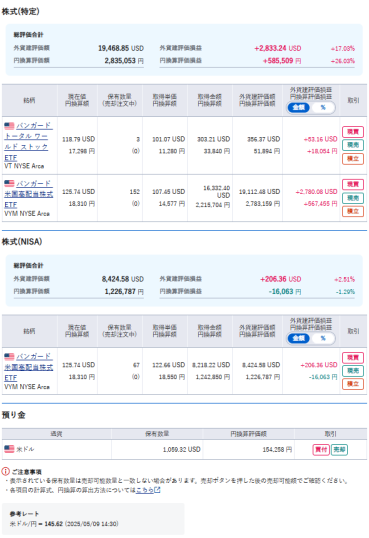Click 買付 button for 米ドル deposit

coord(321,449)
